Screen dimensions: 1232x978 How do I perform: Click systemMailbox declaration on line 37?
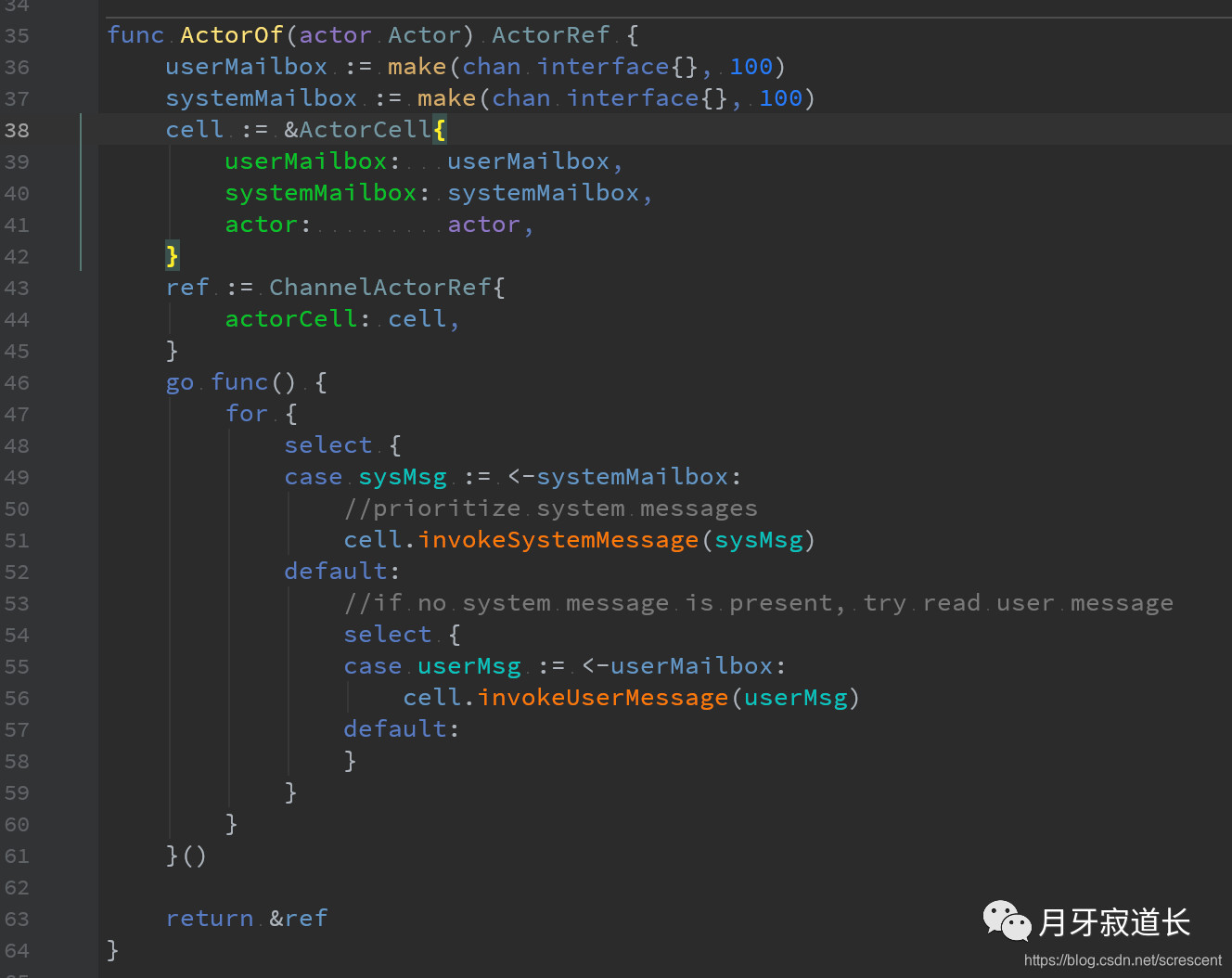262,98
